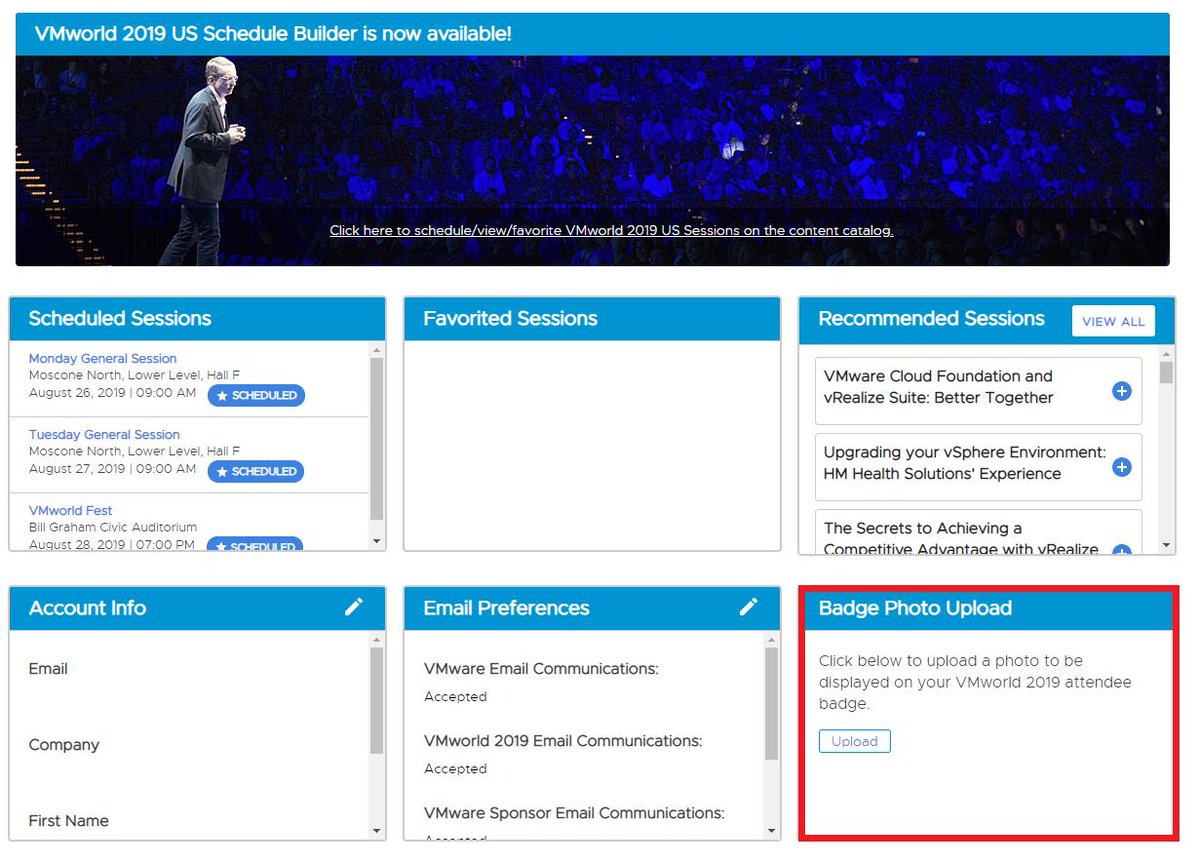Click the Schedule Builder is now available banner title
Screen dimensions: 1200x864
273,33
